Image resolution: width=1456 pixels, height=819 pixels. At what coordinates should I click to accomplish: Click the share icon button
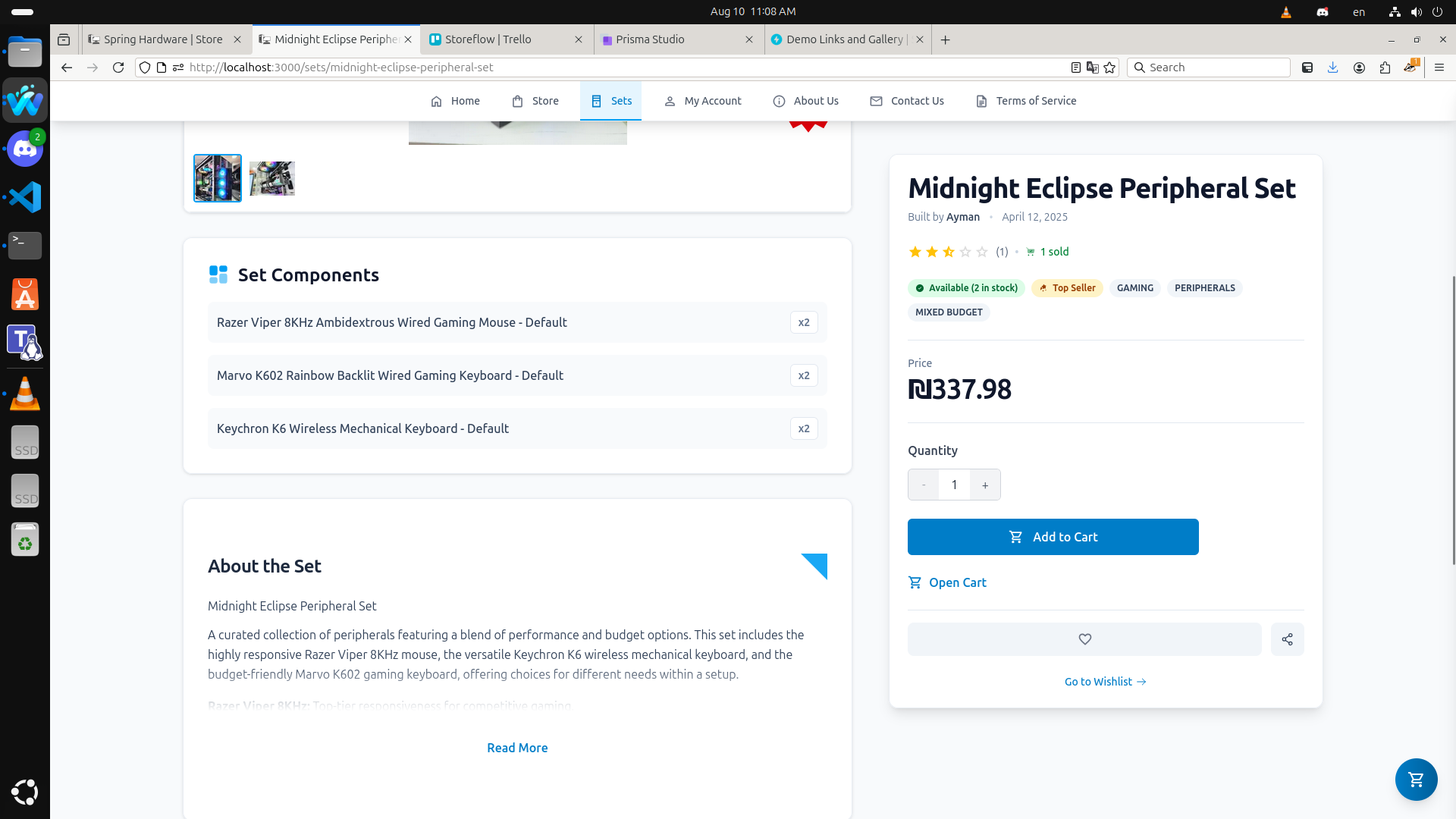[1287, 639]
